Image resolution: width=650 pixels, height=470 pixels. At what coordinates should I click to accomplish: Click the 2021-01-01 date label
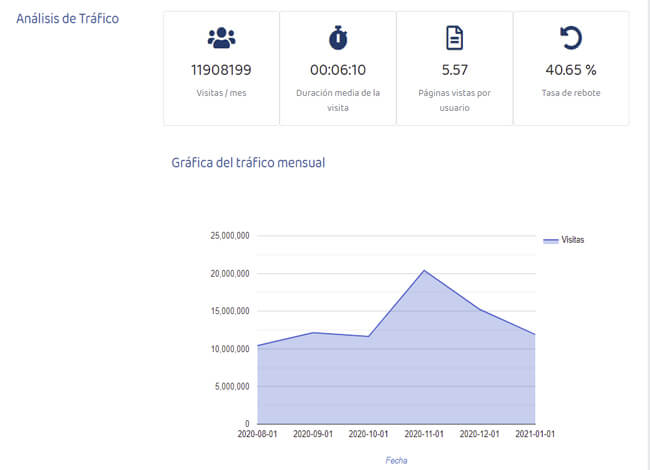click(535, 434)
